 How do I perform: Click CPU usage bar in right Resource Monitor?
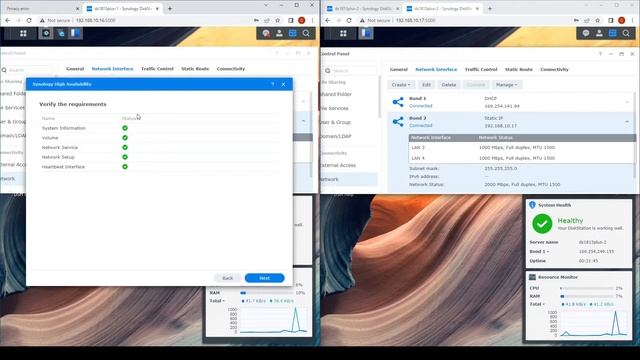point(587,288)
